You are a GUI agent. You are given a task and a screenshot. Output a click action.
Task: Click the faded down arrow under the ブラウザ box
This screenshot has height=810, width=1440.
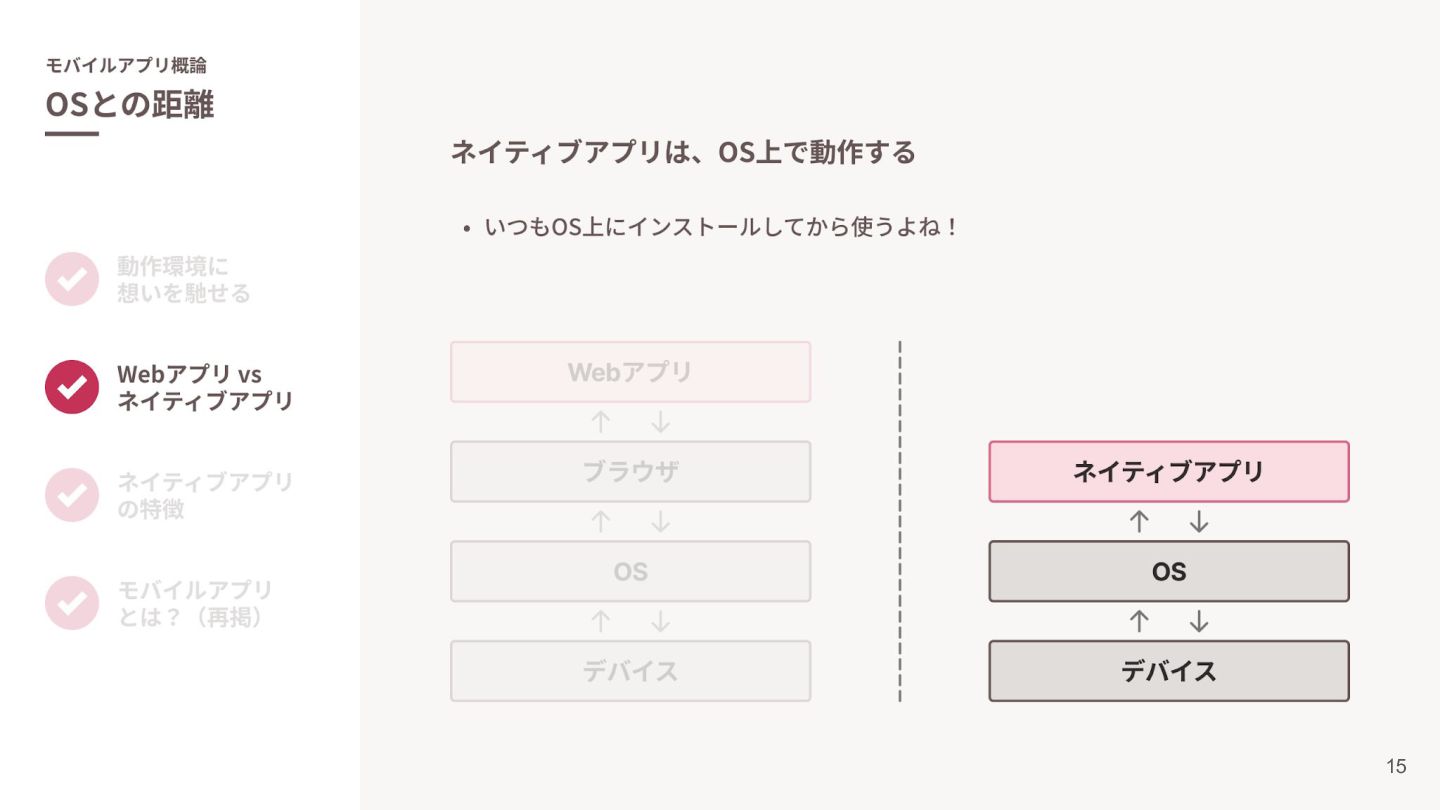pos(660,522)
